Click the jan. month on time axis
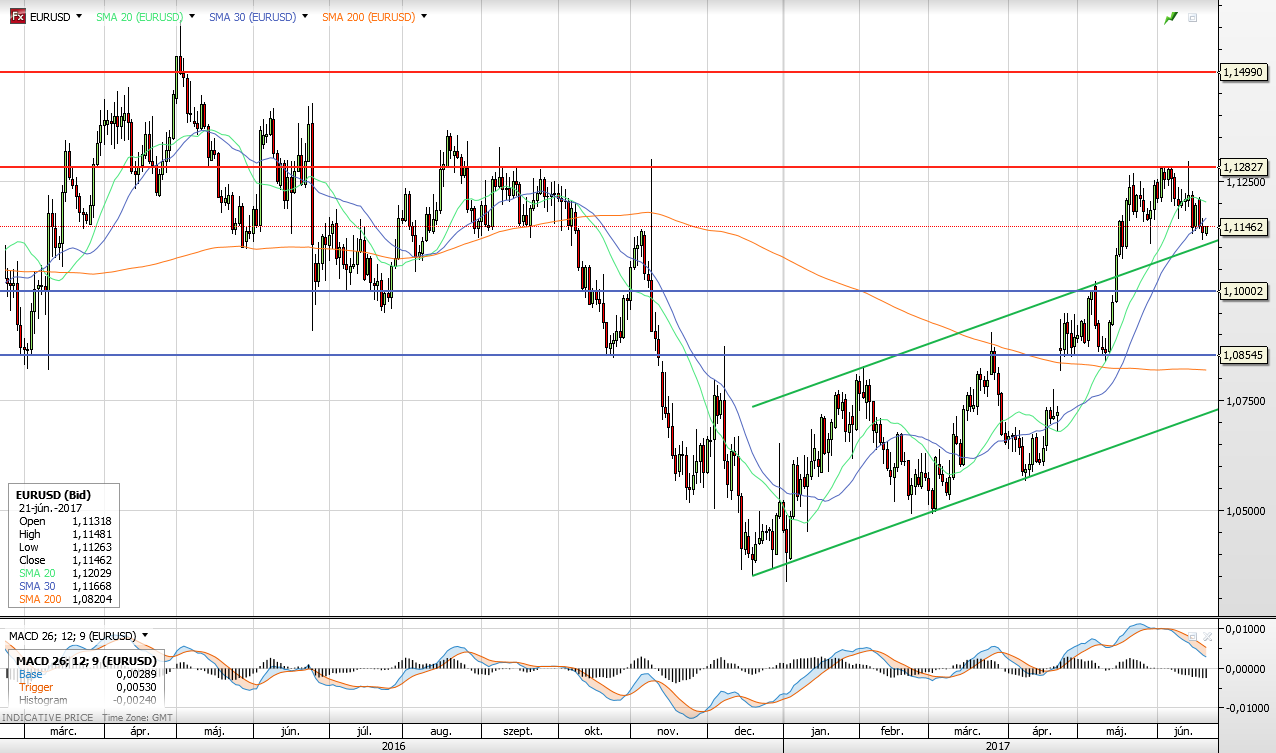This screenshot has height=753, width=1276. click(x=820, y=732)
